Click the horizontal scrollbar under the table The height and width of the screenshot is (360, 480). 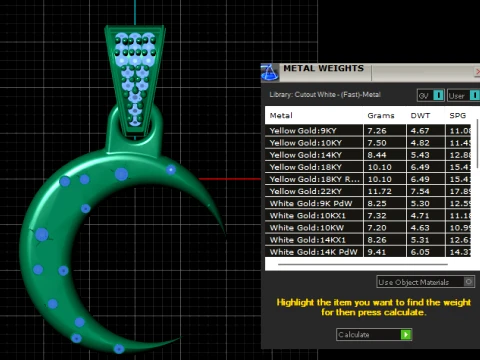363,264
